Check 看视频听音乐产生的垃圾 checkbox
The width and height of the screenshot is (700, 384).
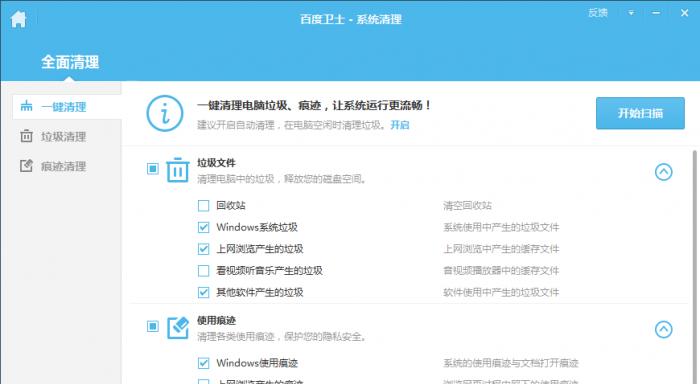203,271
